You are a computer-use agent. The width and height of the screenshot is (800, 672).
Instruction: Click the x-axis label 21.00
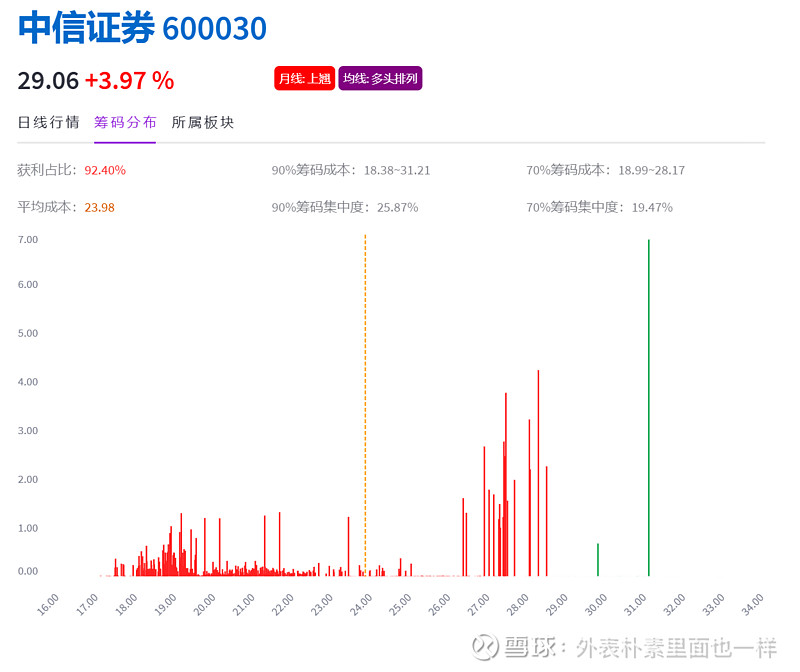pyautogui.click(x=243, y=605)
